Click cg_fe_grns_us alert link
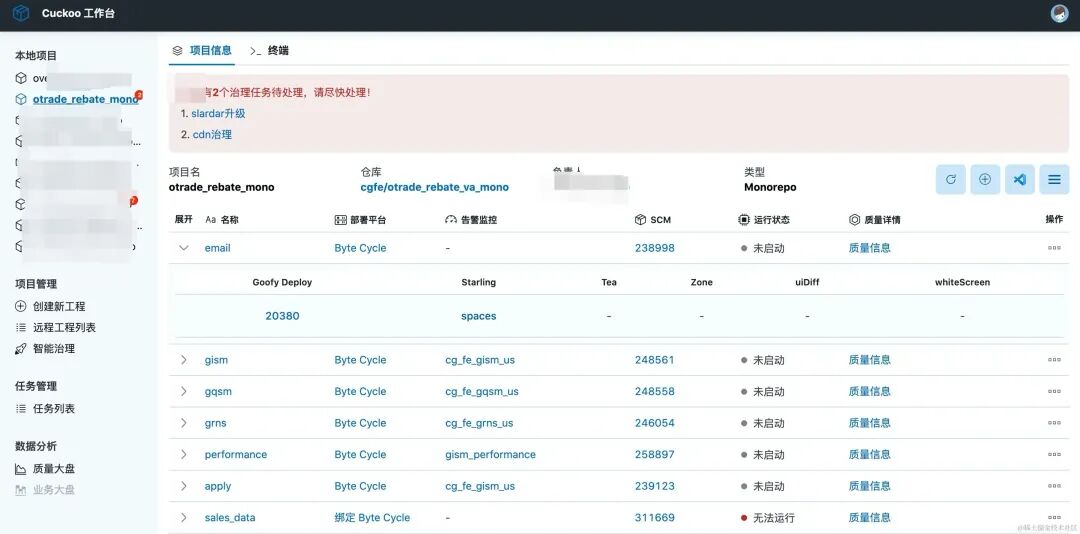The image size is (1080, 534). [479, 423]
